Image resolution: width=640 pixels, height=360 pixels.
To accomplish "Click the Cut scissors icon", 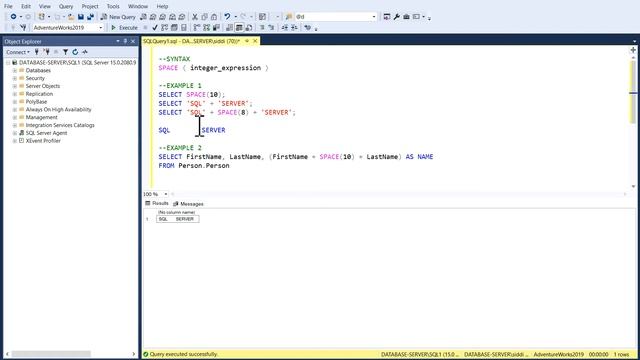I will [x=195, y=17].
